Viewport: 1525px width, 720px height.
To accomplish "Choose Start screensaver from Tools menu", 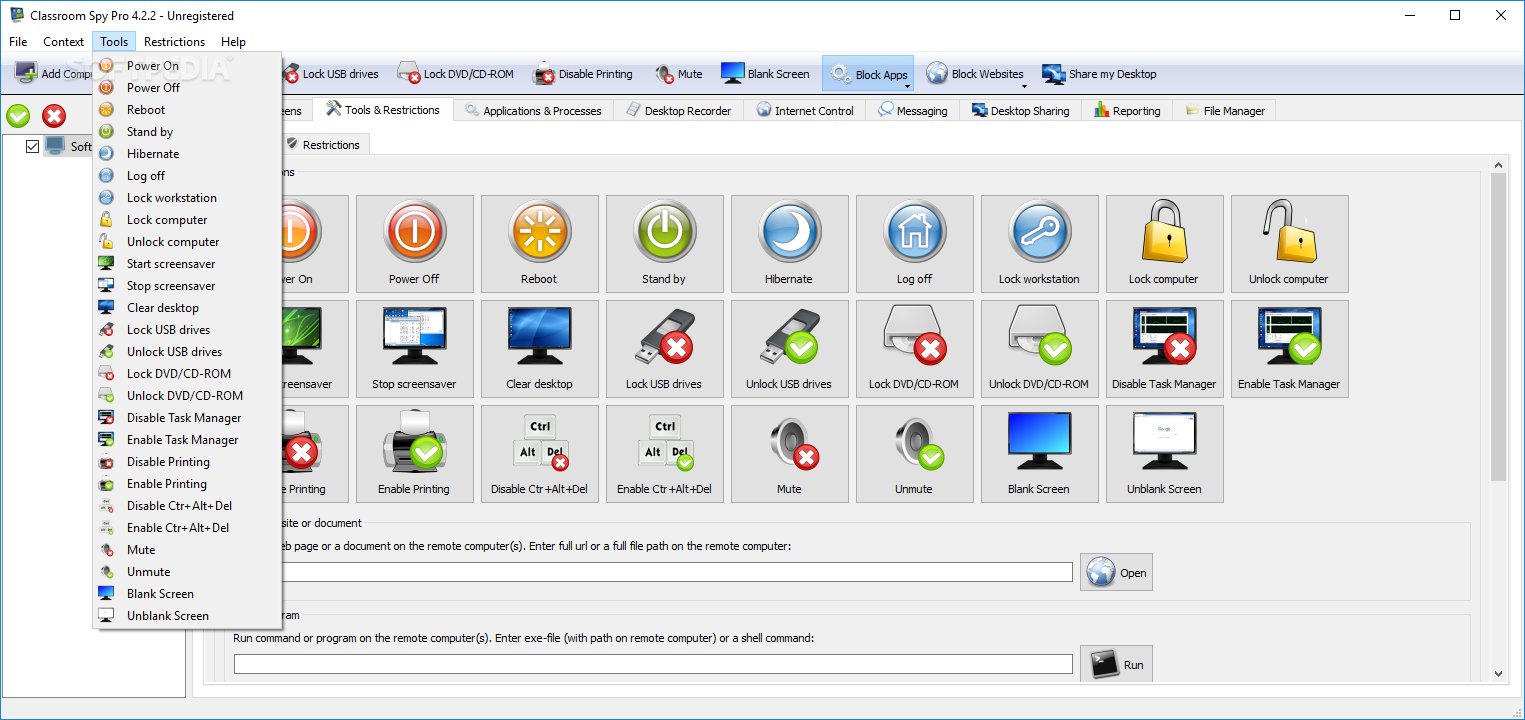I will tap(187, 264).
